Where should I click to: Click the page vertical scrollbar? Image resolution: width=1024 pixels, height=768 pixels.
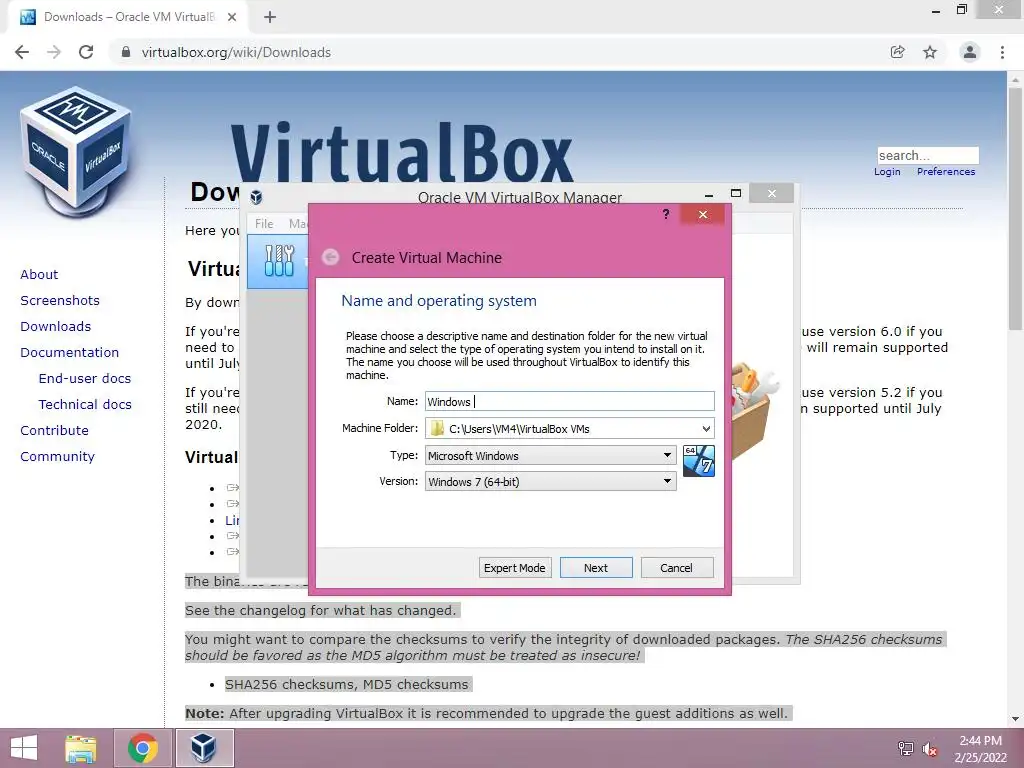(x=1015, y=208)
